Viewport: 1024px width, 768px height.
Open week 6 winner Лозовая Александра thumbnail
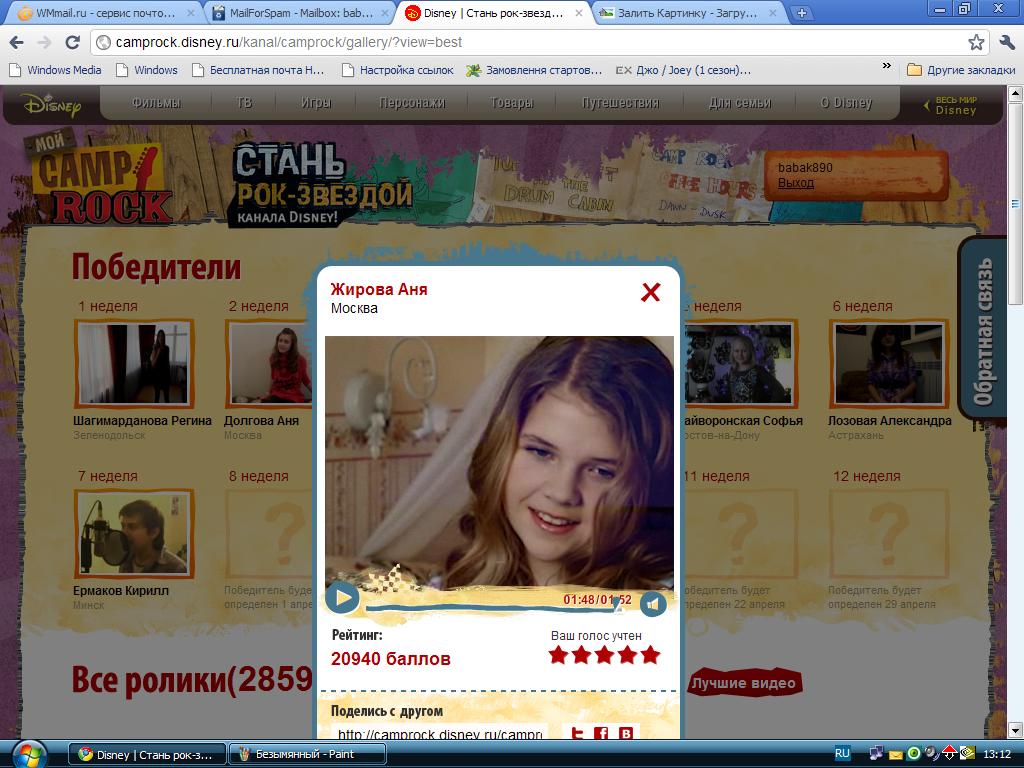coord(889,363)
